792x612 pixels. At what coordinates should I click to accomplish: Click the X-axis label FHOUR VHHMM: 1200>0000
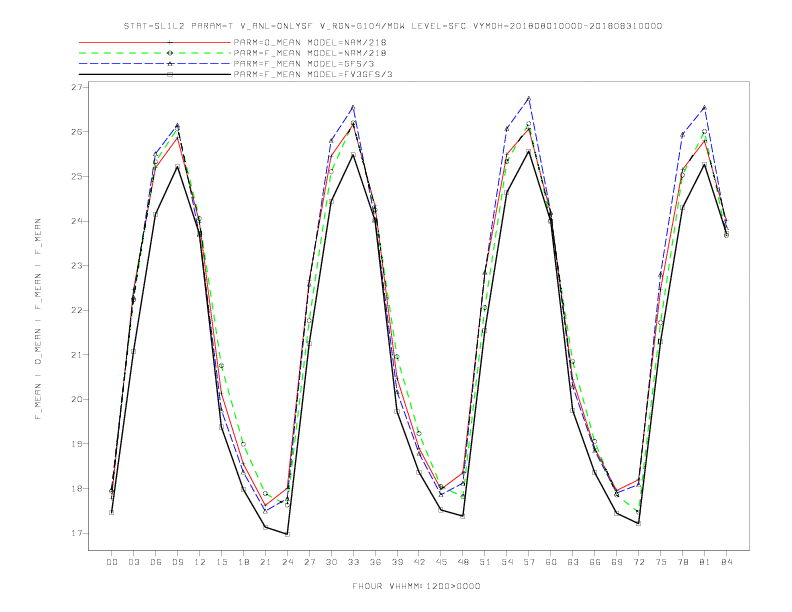pyautogui.click(x=416, y=586)
